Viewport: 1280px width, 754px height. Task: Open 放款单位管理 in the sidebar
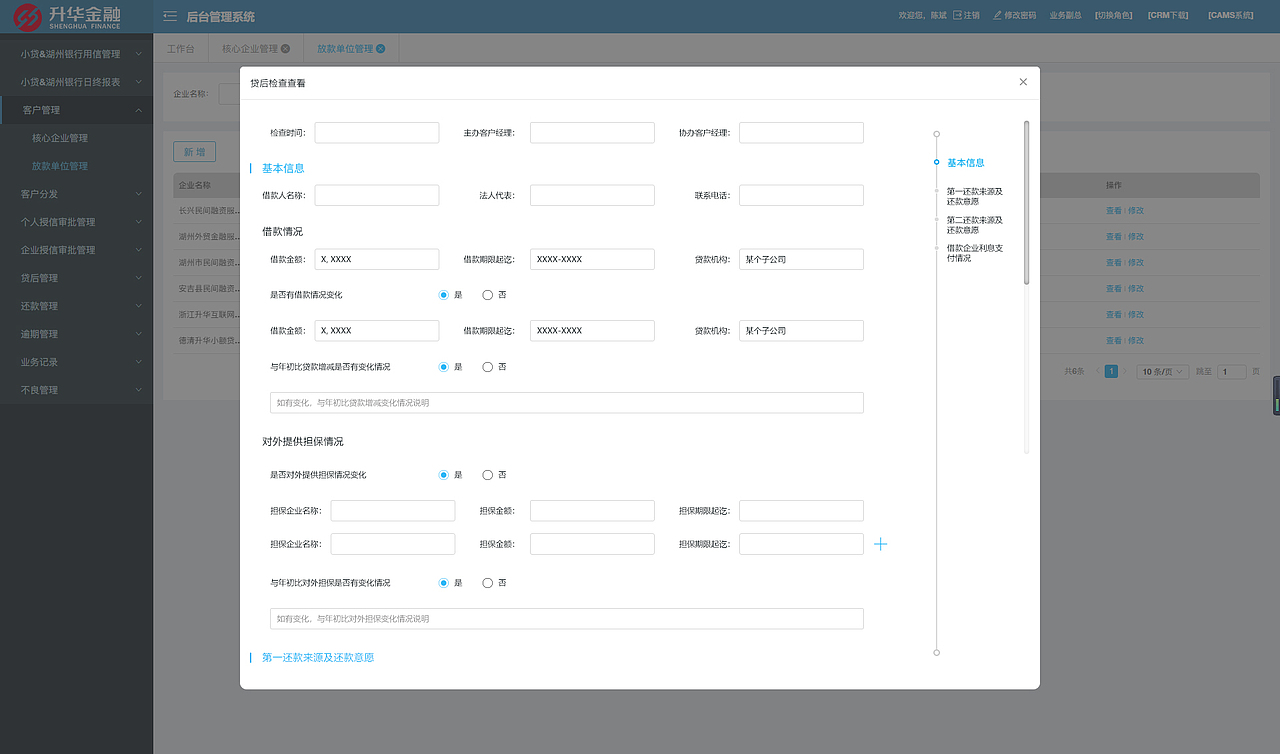60,166
